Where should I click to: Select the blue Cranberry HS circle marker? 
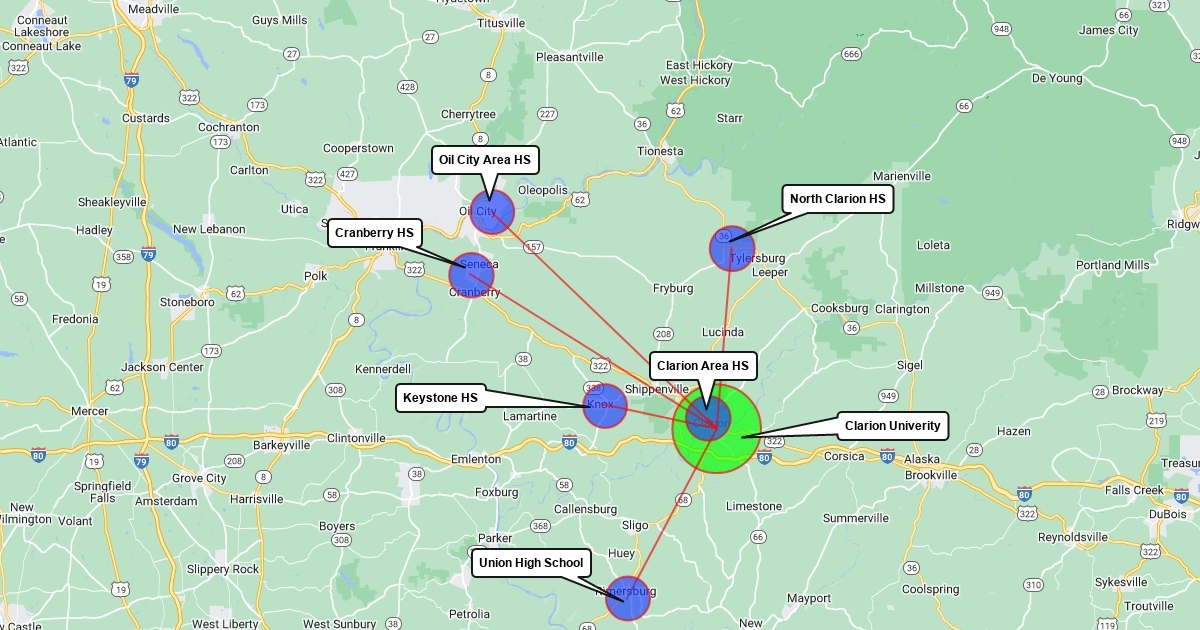tap(471, 276)
